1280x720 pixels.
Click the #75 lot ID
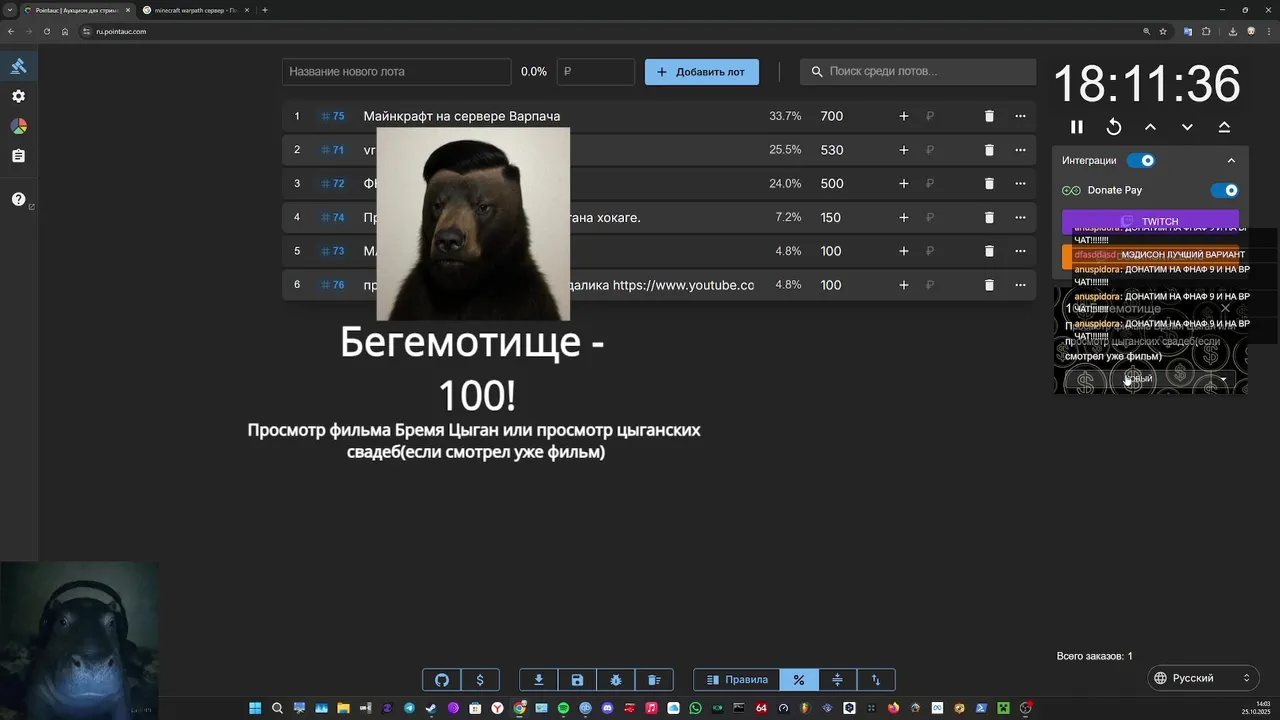333,116
